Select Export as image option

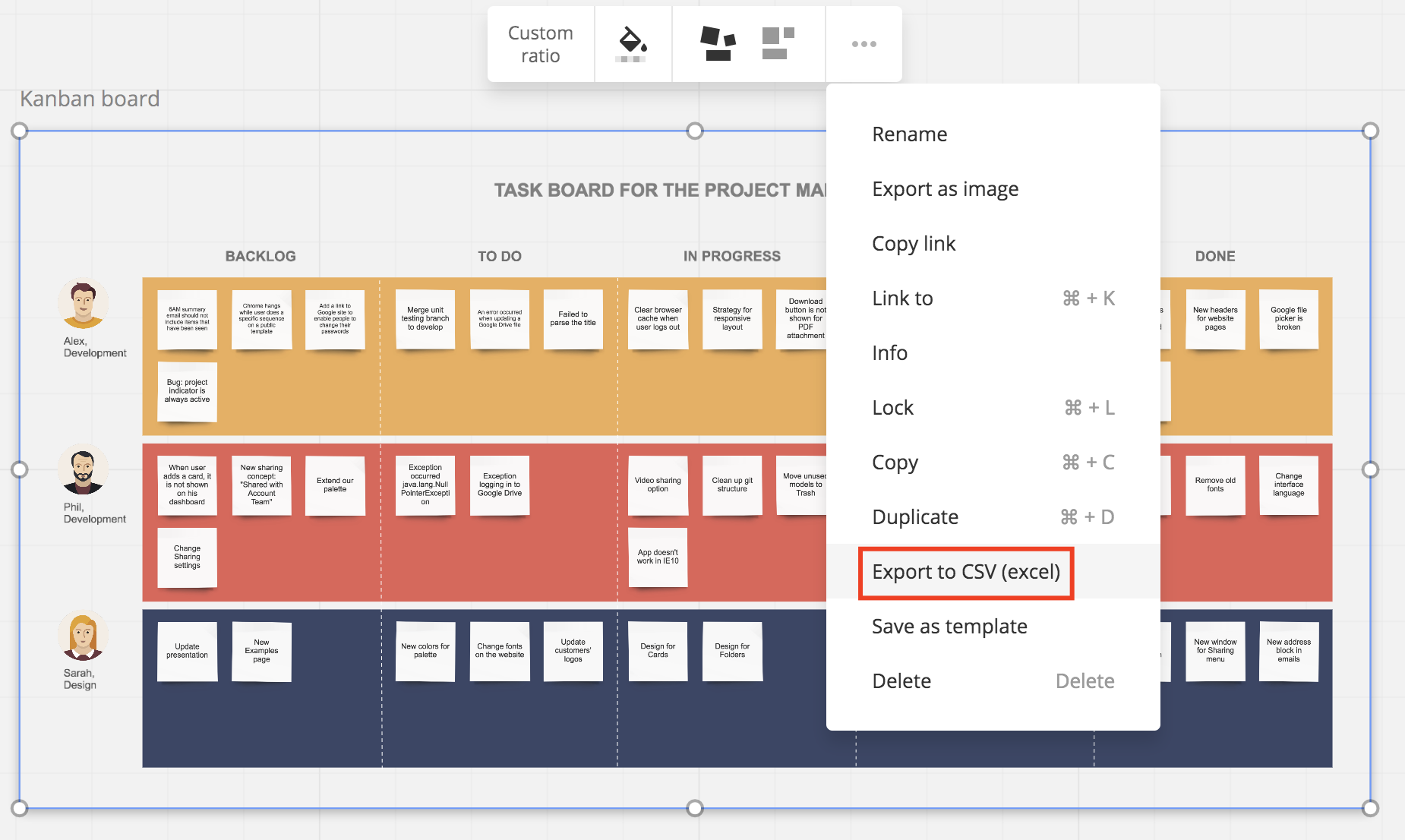click(x=945, y=189)
